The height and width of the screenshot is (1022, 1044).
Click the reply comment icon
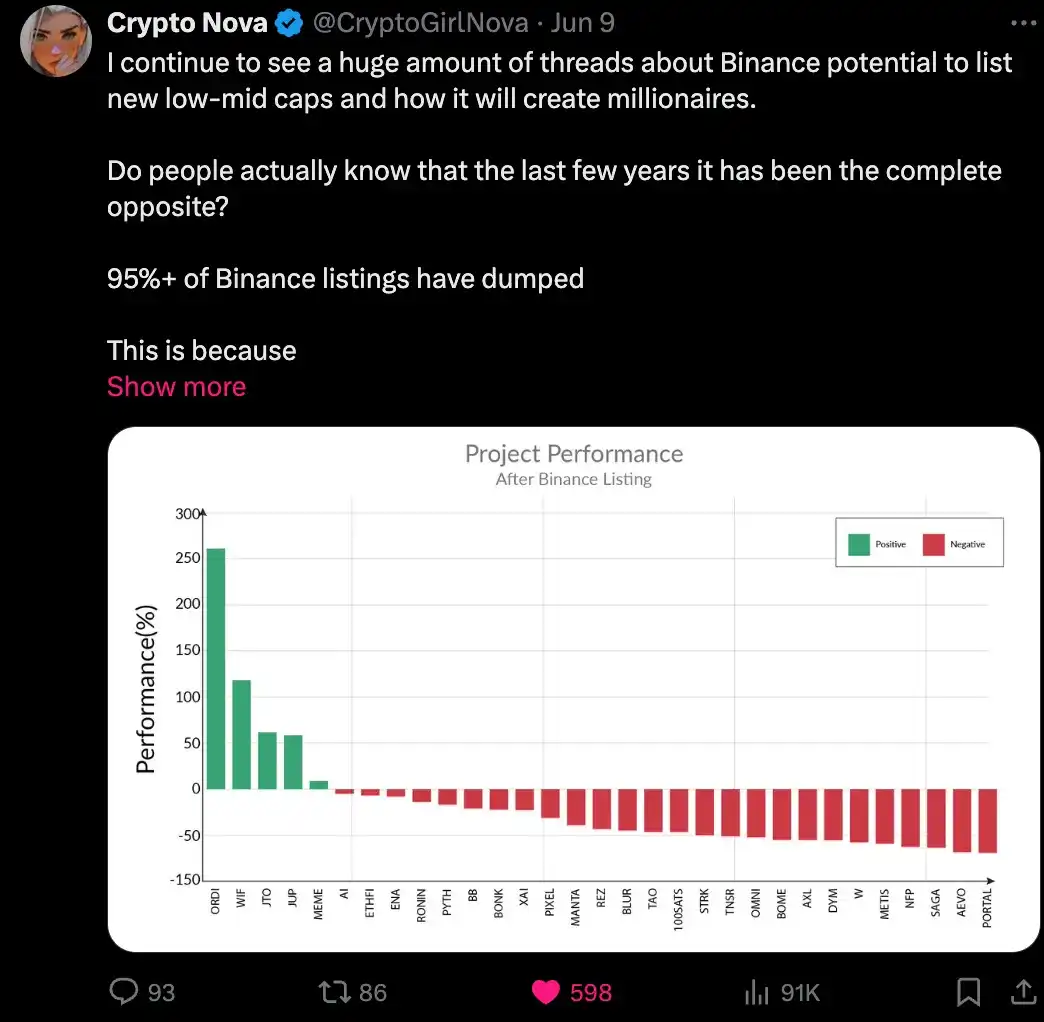123,991
